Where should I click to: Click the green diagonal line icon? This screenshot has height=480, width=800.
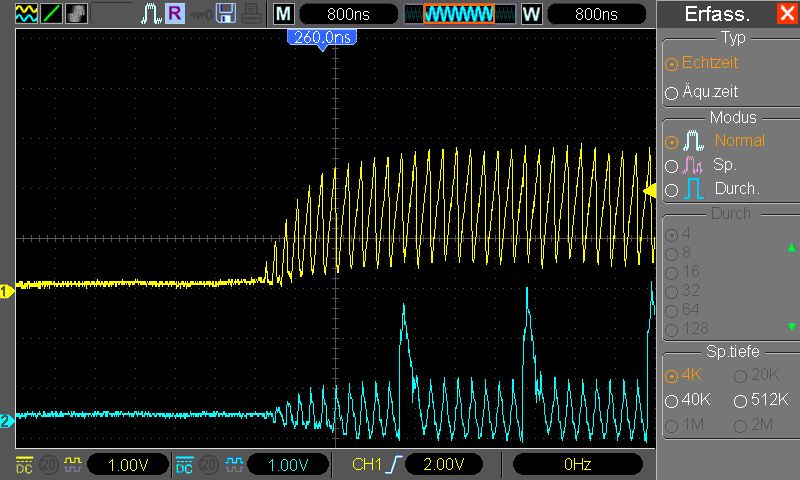(x=52, y=14)
